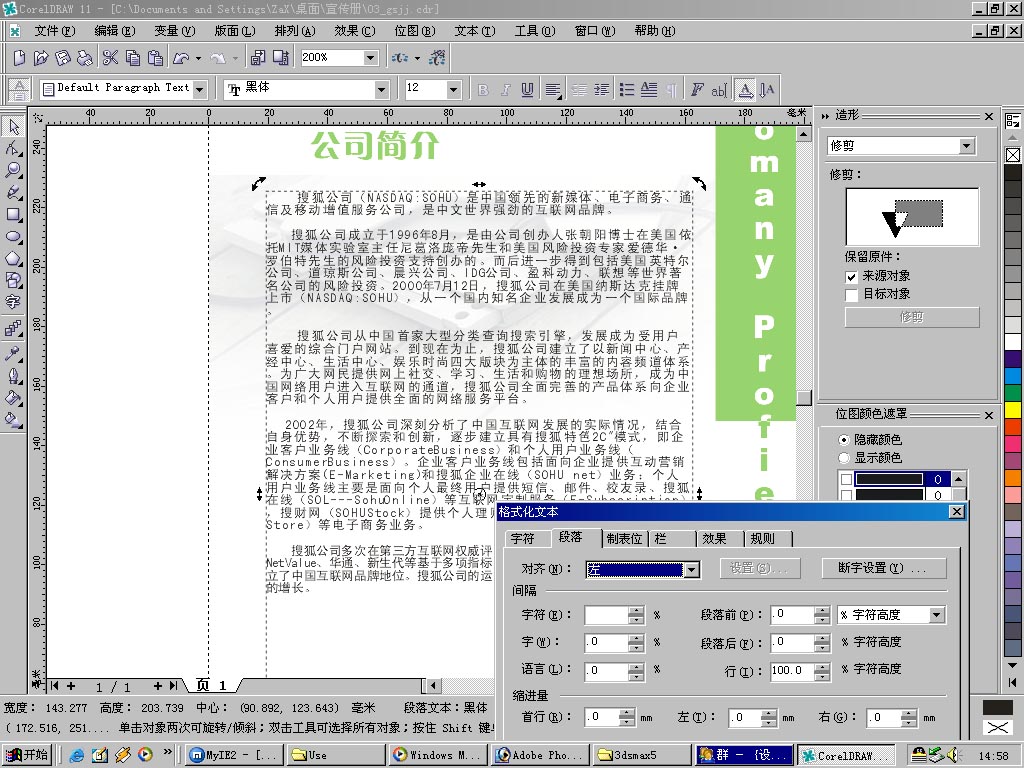This screenshot has height=768, width=1024.
Task: Expand the Undo history dropdown arrow
Action: (x=199, y=58)
